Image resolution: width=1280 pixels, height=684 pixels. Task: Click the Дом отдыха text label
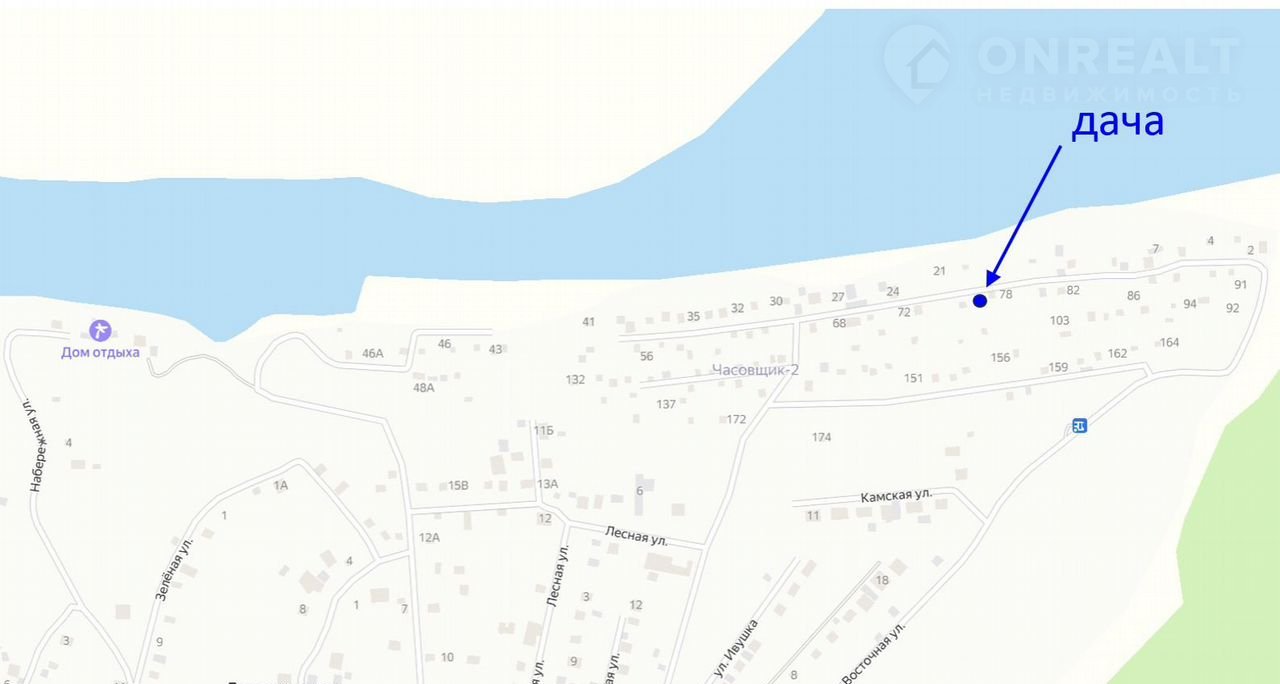pyautogui.click(x=100, y=352)
